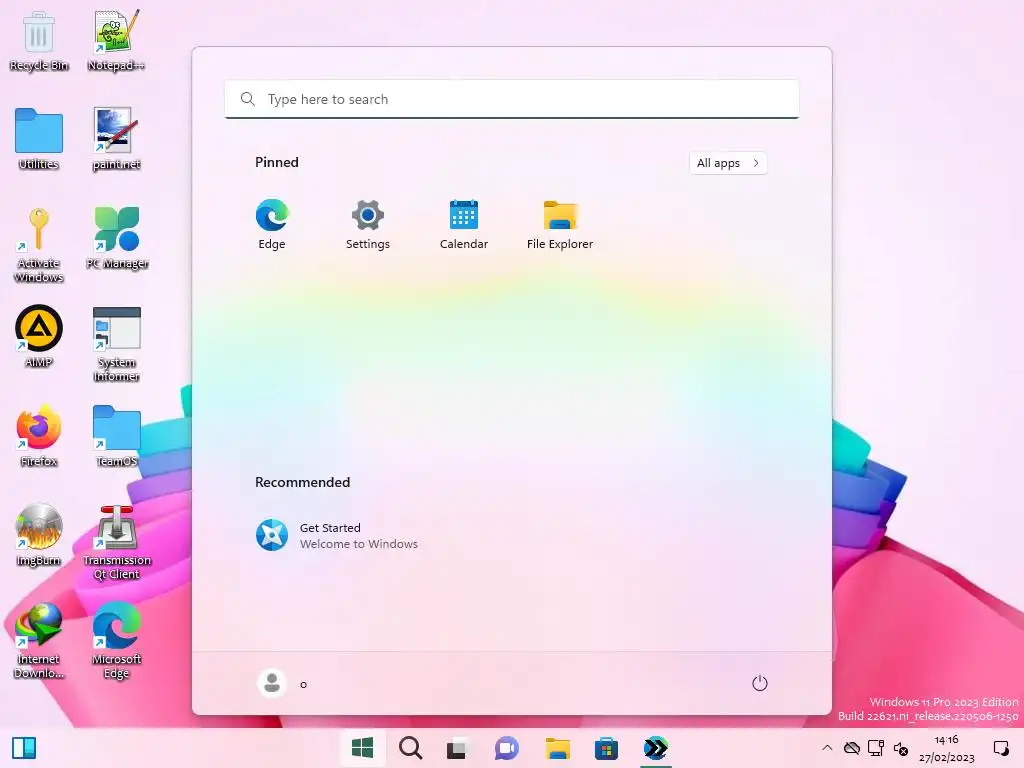Select the TeamOS folder shortcut
Viewport: 1024px width, 768px height.
pos(116,437)
